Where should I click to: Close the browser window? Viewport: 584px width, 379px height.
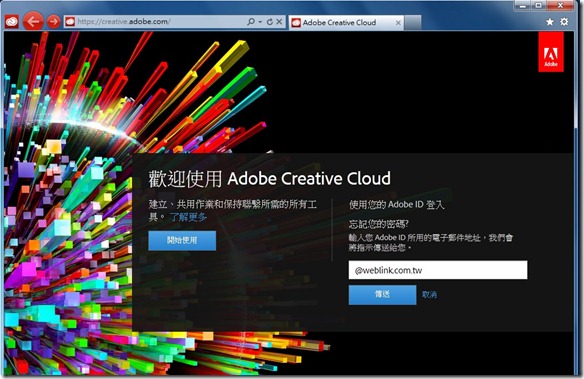(x=560, y=6)
